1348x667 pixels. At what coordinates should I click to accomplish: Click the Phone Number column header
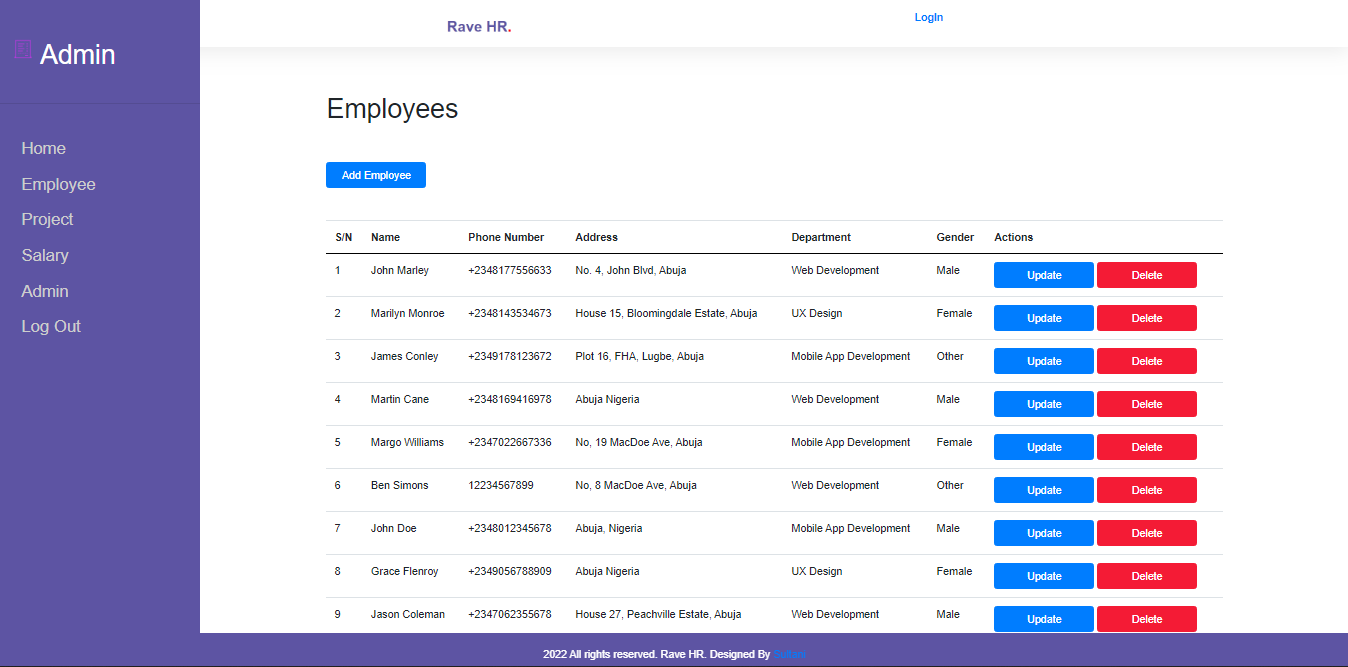pos(506,237)
